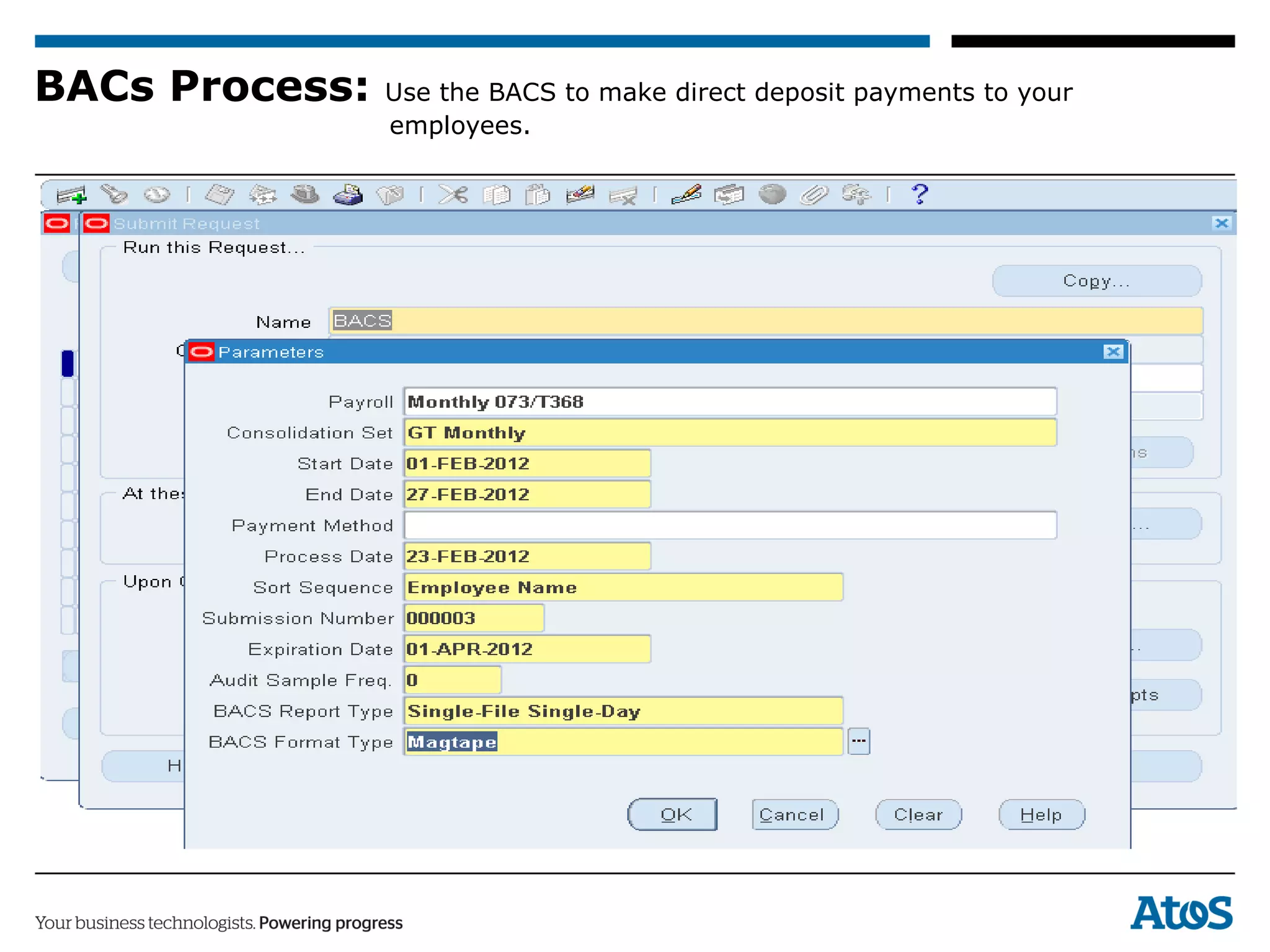Viewport: 1270px width, 952px height.
Task: Open list of values for BACS Format Type
Action: tap(859, 741)
